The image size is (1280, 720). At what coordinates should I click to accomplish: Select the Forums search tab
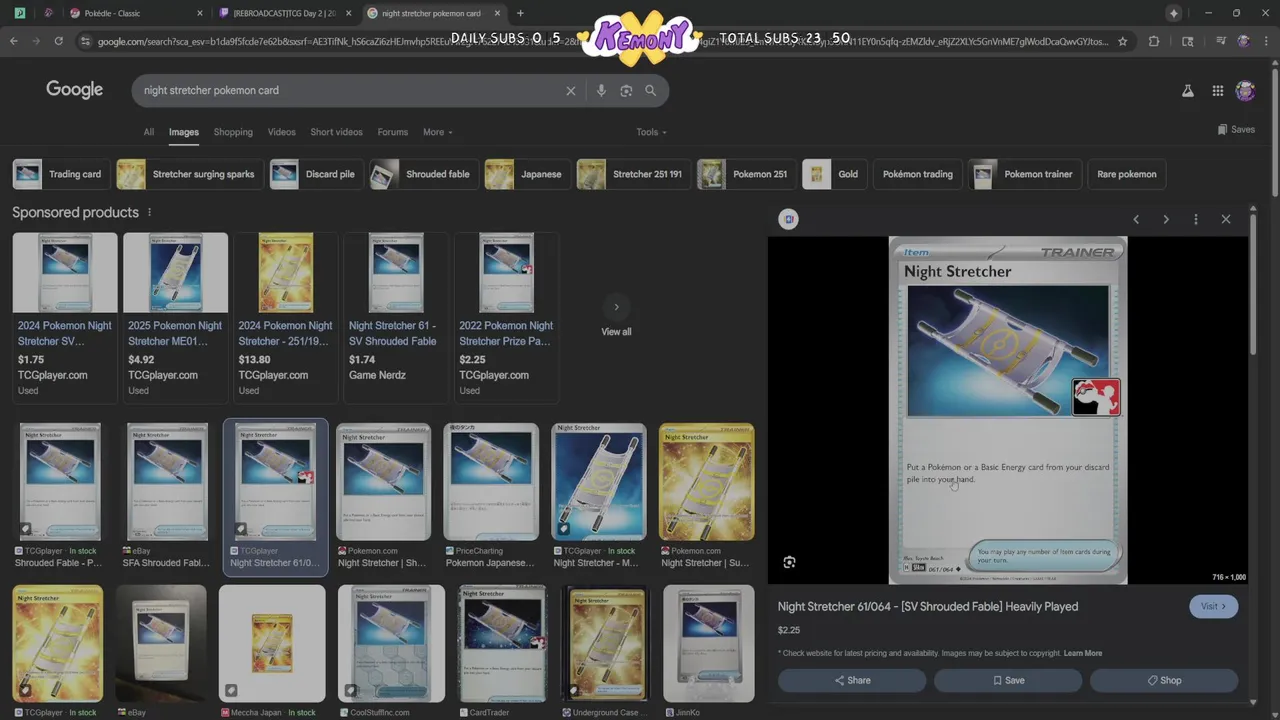[x=392, y=132]
